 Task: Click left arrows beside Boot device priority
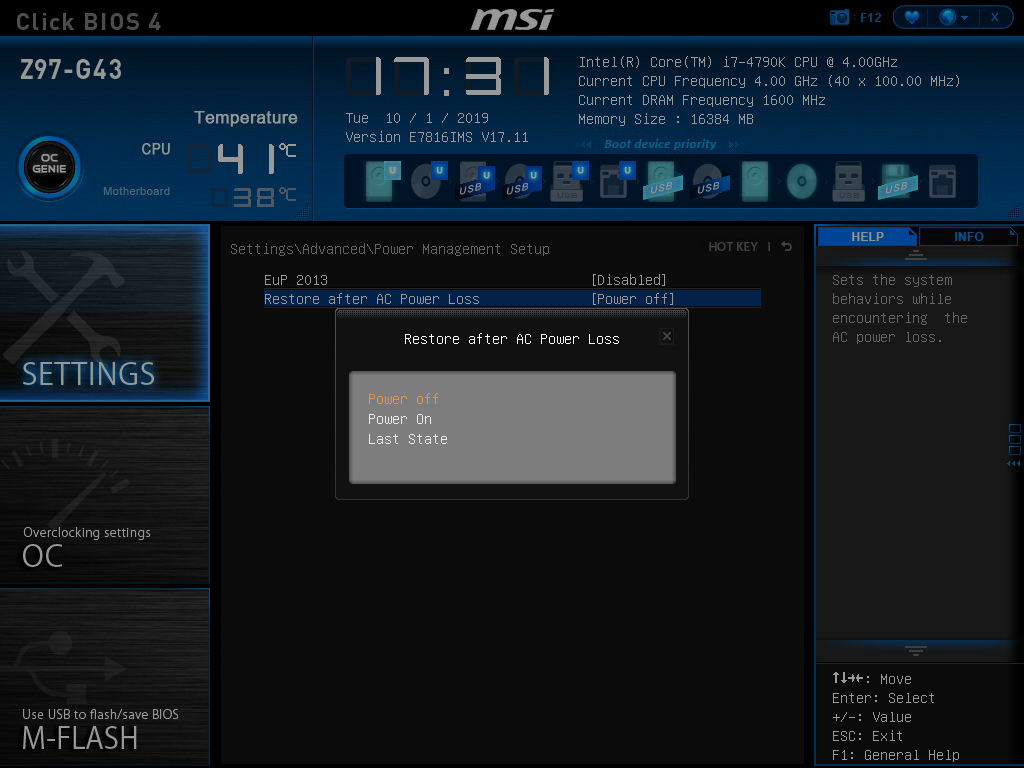(585, 144)
